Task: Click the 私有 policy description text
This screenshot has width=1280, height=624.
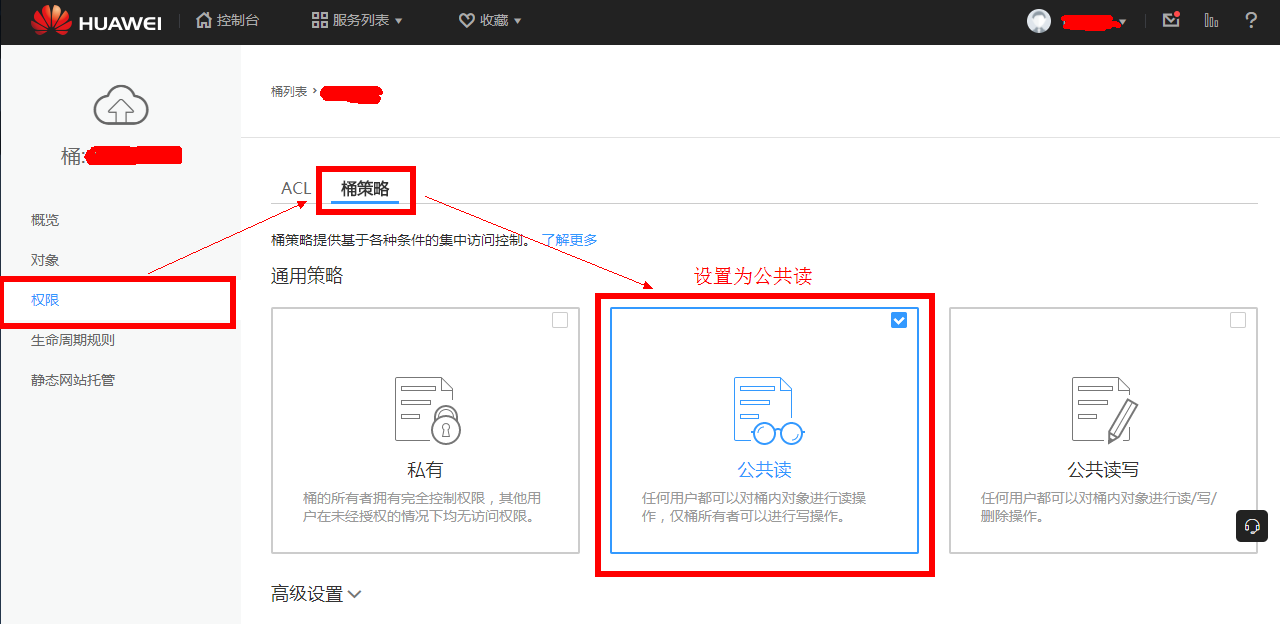Action: [424, 507]
